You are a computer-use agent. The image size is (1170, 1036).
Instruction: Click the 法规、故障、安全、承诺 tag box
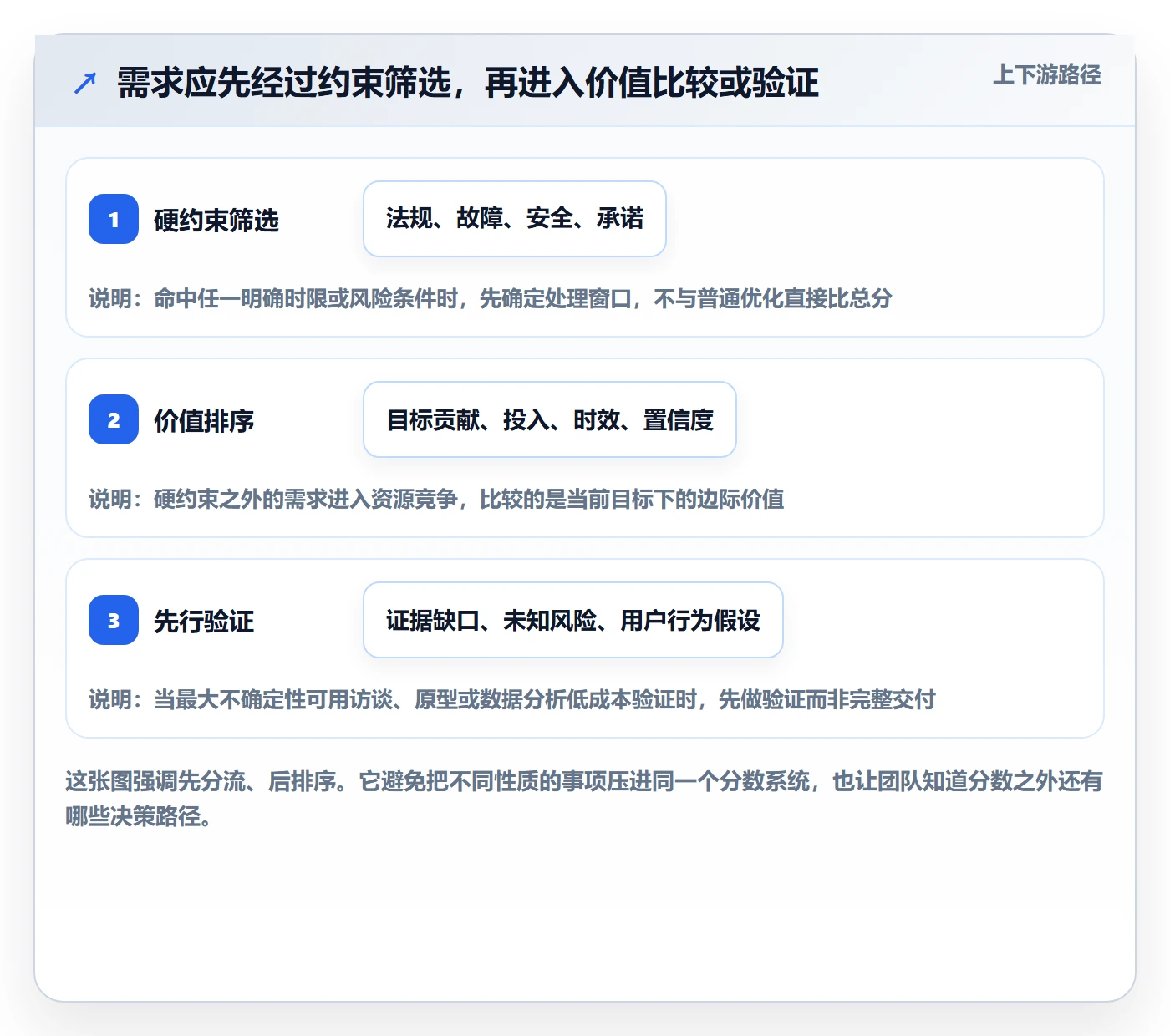point(515,219)
